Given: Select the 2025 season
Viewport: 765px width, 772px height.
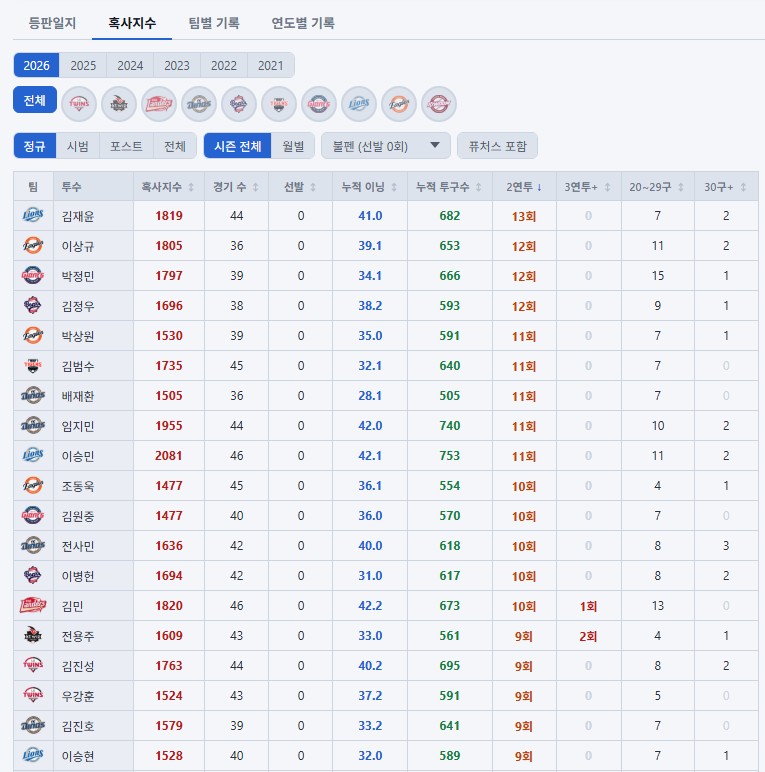Looking at the screenshot, I should tap(83, 65).
